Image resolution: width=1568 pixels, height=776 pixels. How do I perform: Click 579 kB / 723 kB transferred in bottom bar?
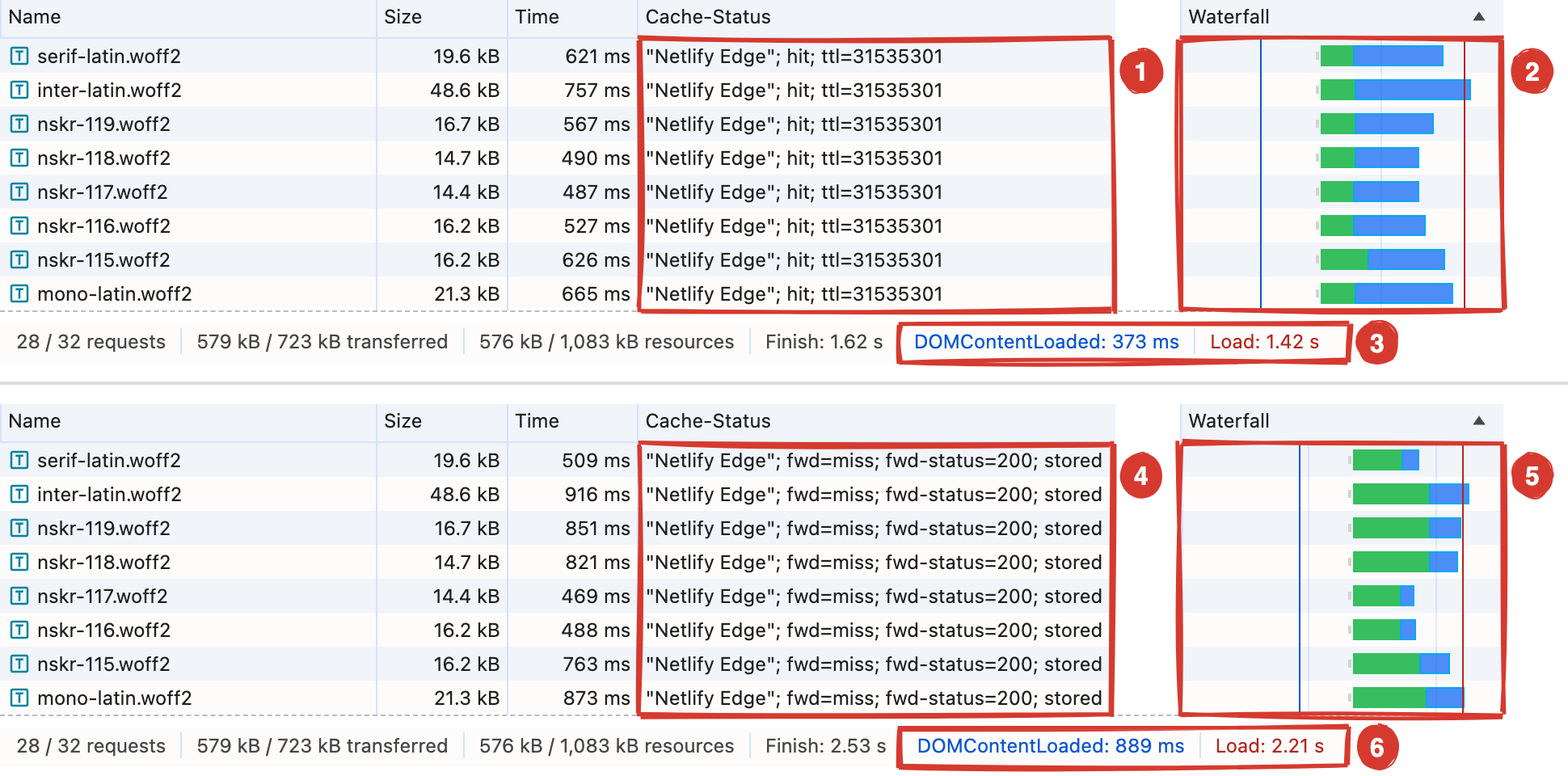[x=322, y=746]
